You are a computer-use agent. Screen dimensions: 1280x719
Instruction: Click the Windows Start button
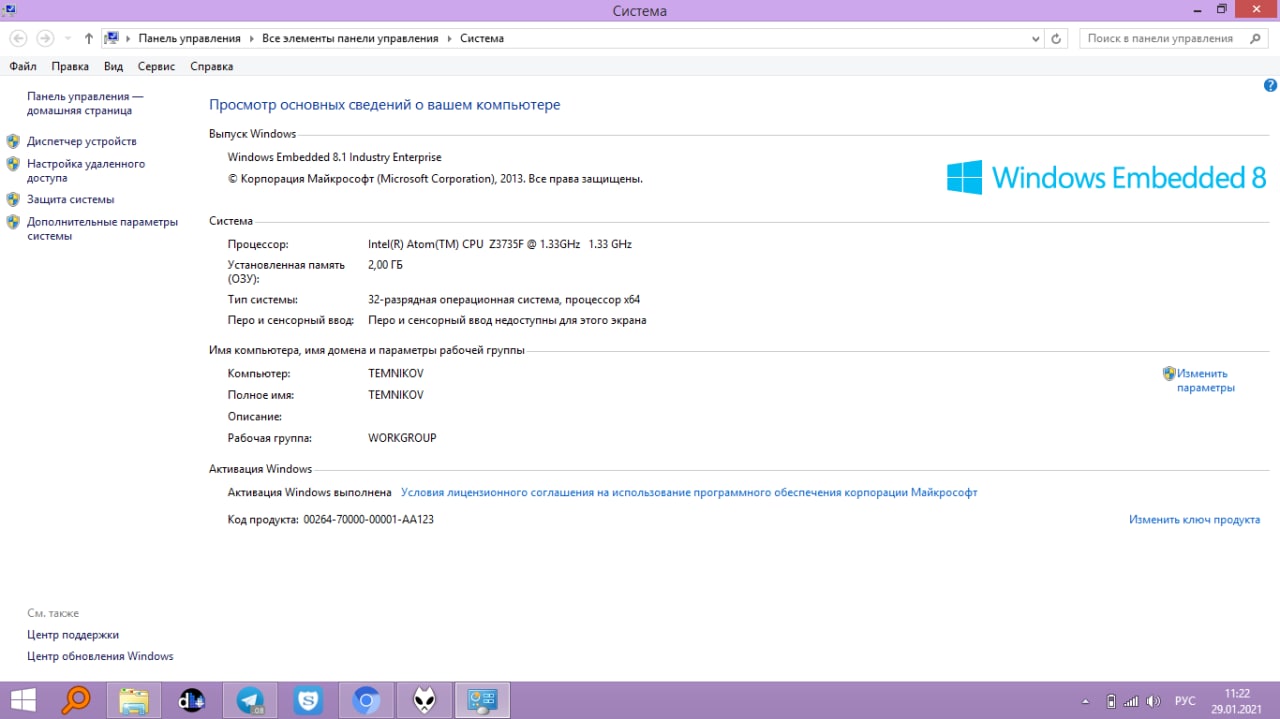pos(22,700)
